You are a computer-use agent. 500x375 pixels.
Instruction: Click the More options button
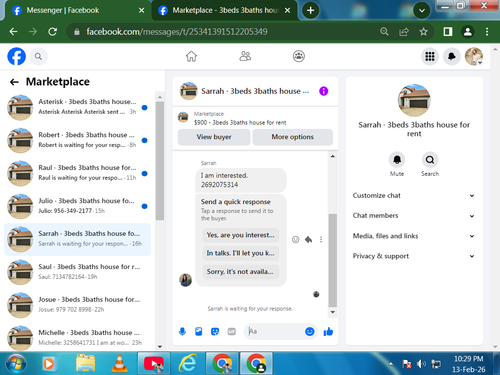[292, 137]
